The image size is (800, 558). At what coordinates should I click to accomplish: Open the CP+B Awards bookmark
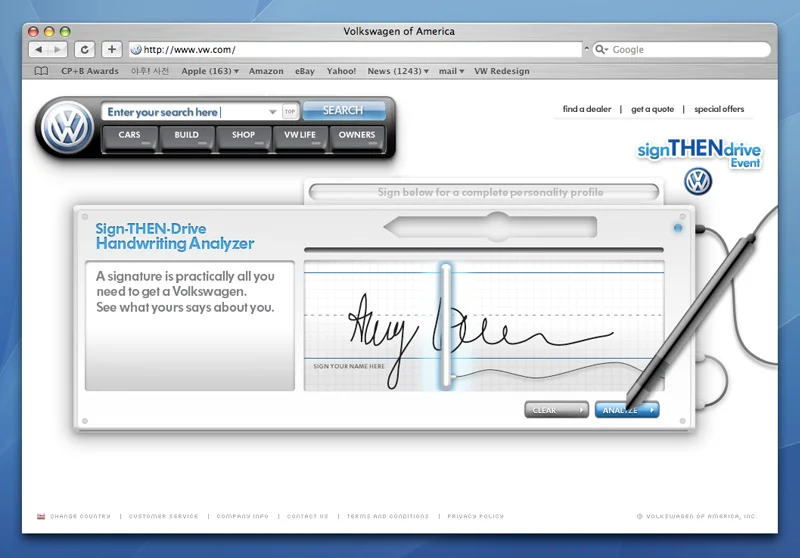click(90, 71)
